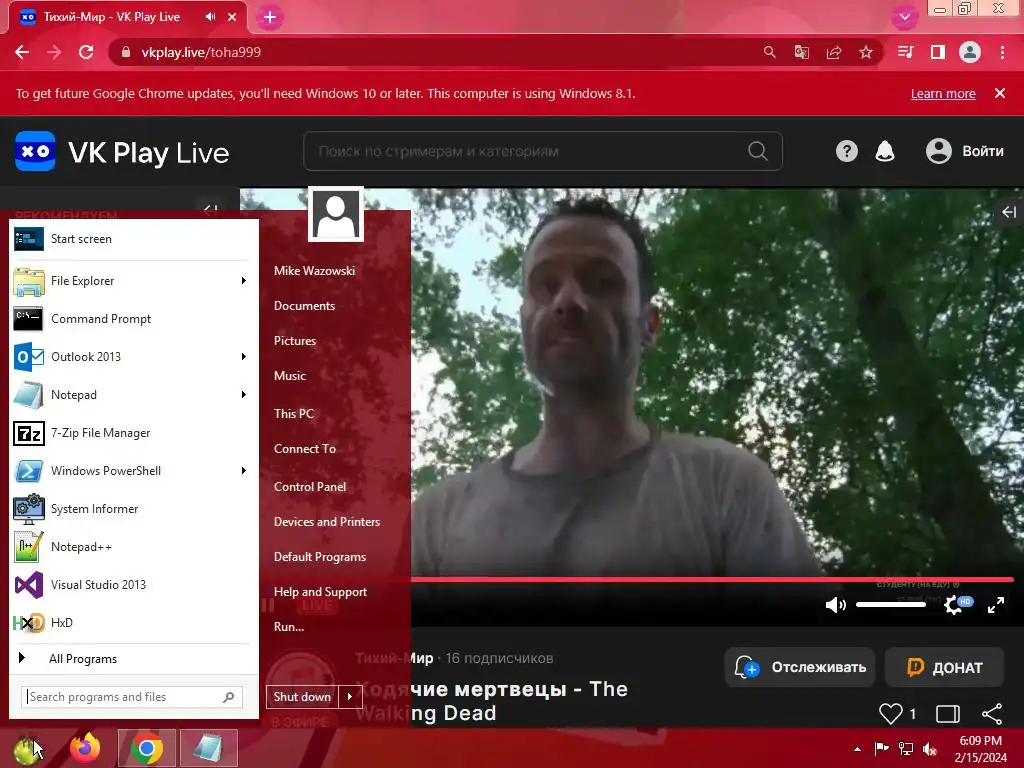The image size is (1024, 768).
Task: Open Devices and Printers
Action: click(327, 522)
